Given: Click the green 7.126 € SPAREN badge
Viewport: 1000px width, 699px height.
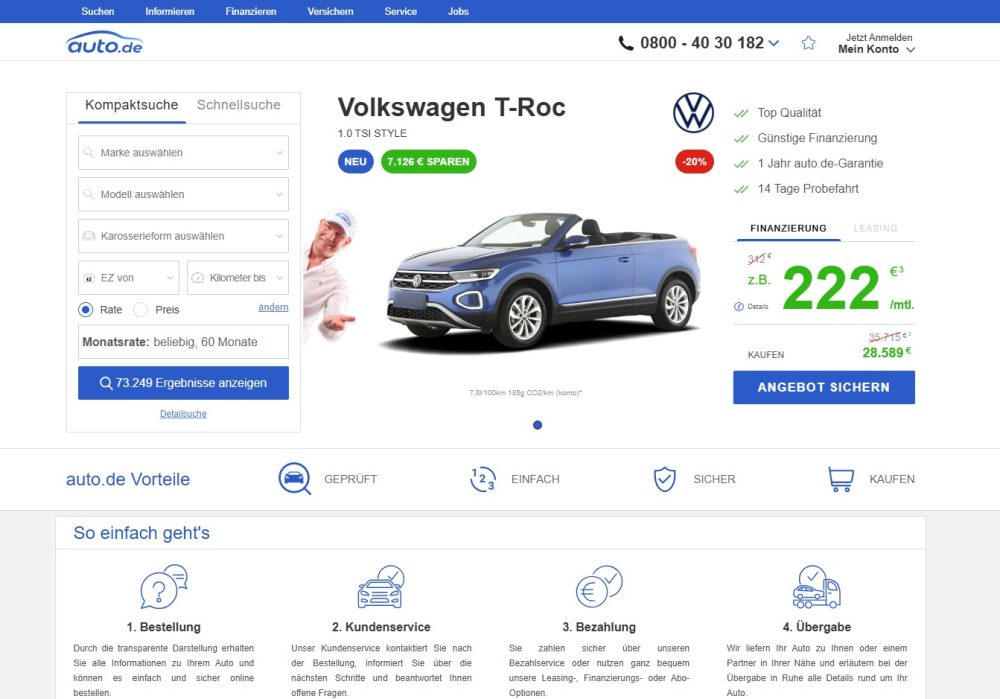Looking at the screenshot, I should click(x=429, y=162).
